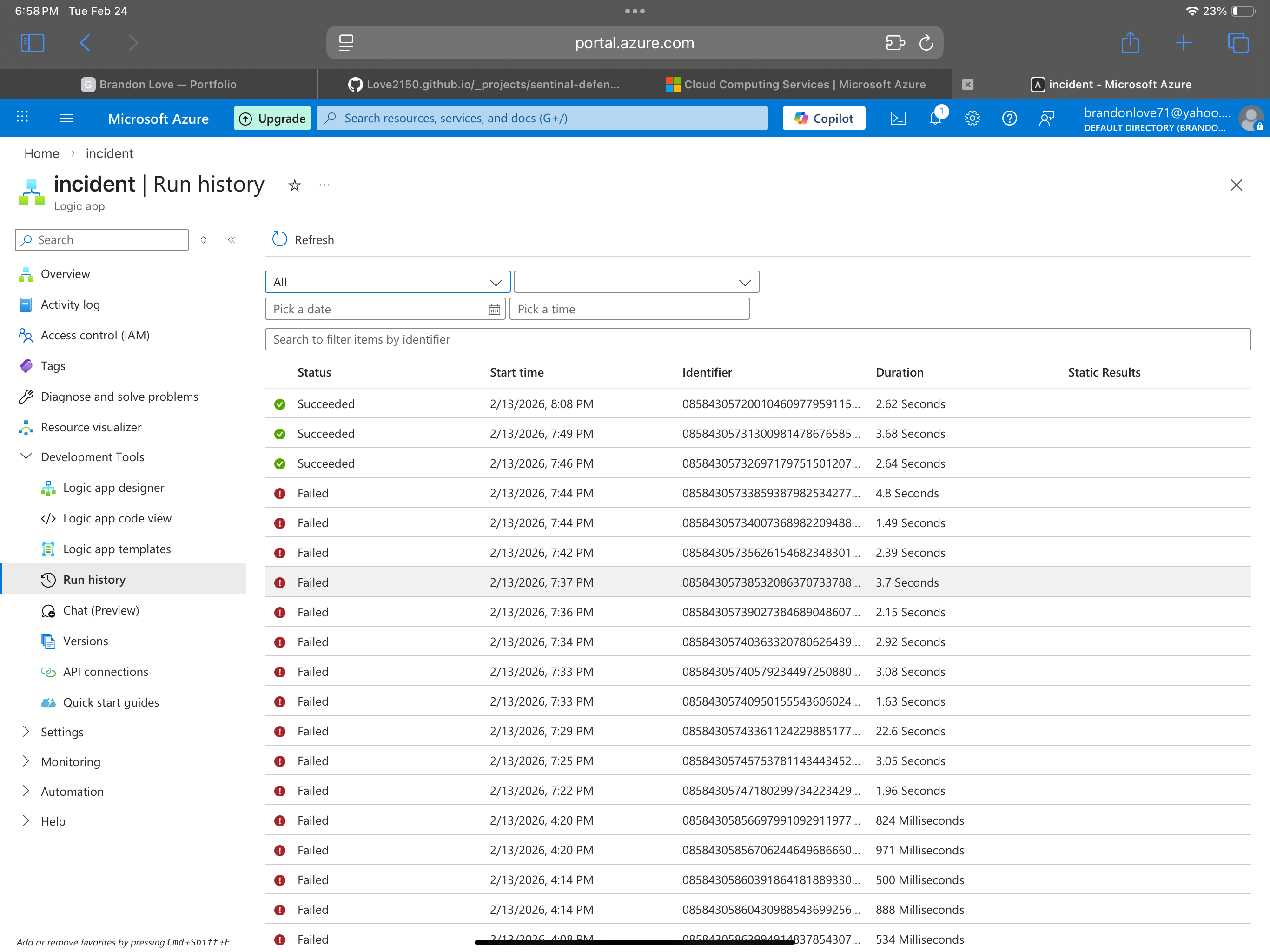Click the help question mark icon
The width and height of the screenshot is (1270, 952).
point(1009,118)
